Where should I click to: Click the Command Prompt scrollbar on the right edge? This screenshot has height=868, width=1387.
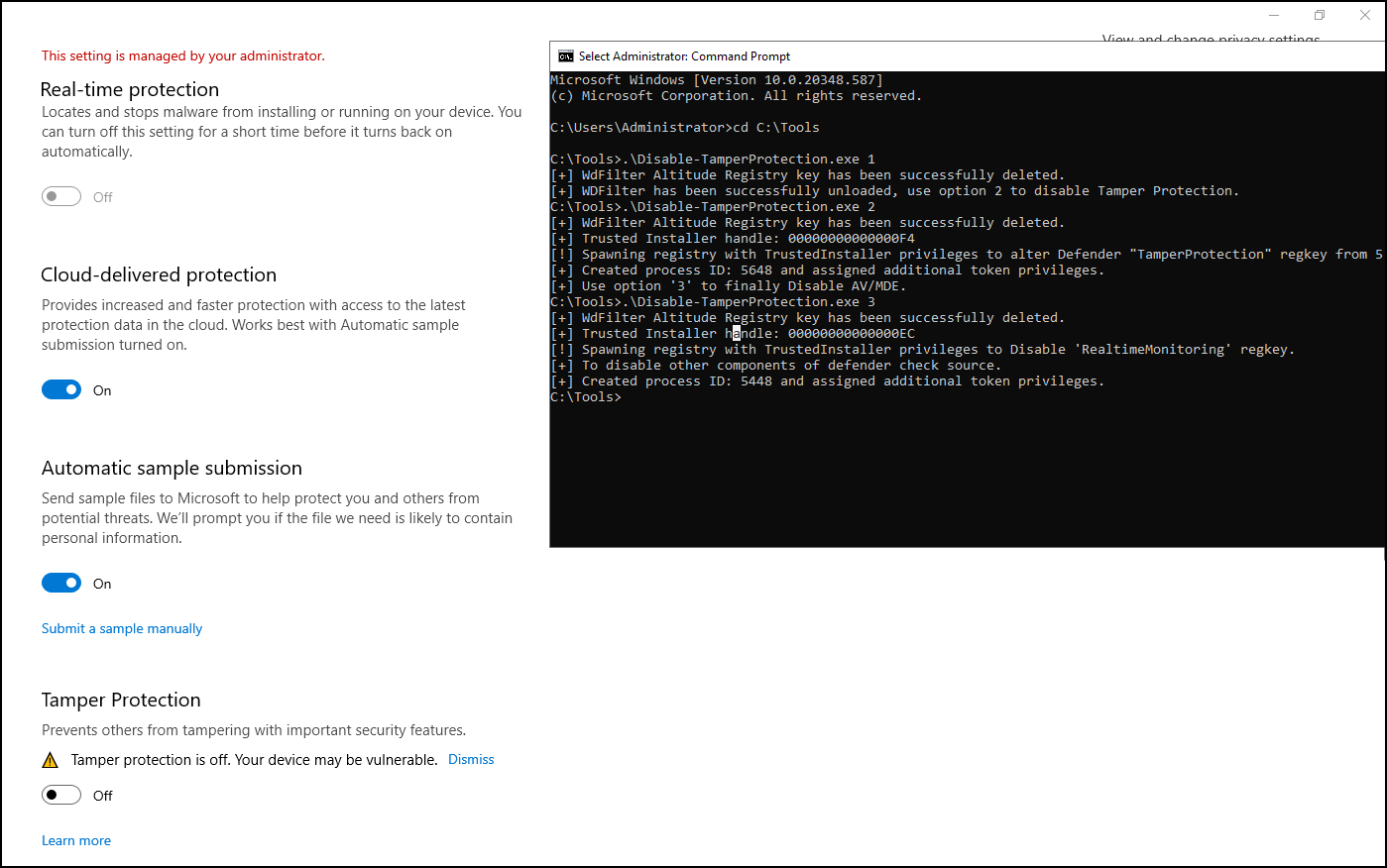[x=1381, y=297]
